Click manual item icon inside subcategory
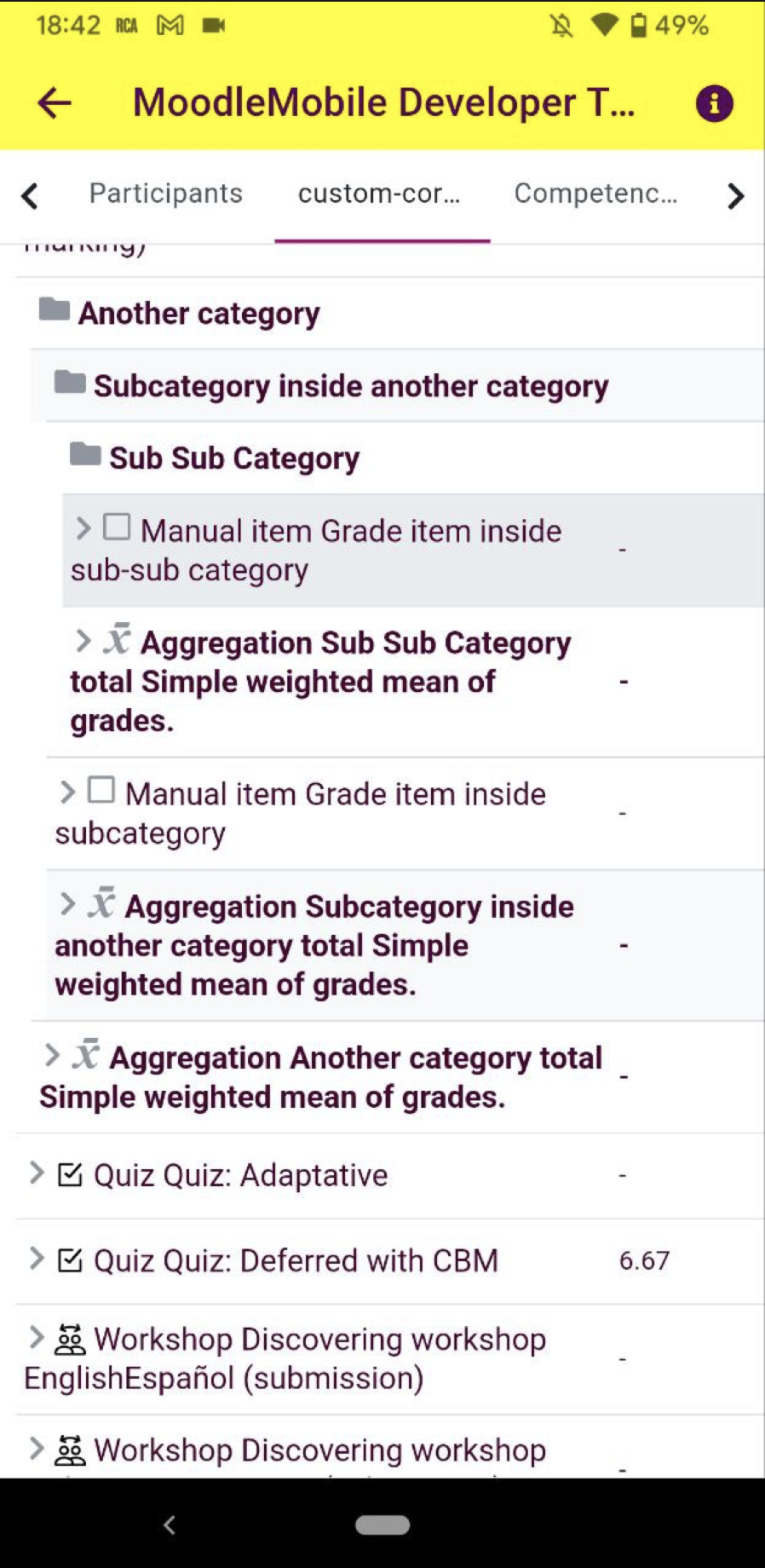This screenshot has width=765, height=1568. pos(101,790)
